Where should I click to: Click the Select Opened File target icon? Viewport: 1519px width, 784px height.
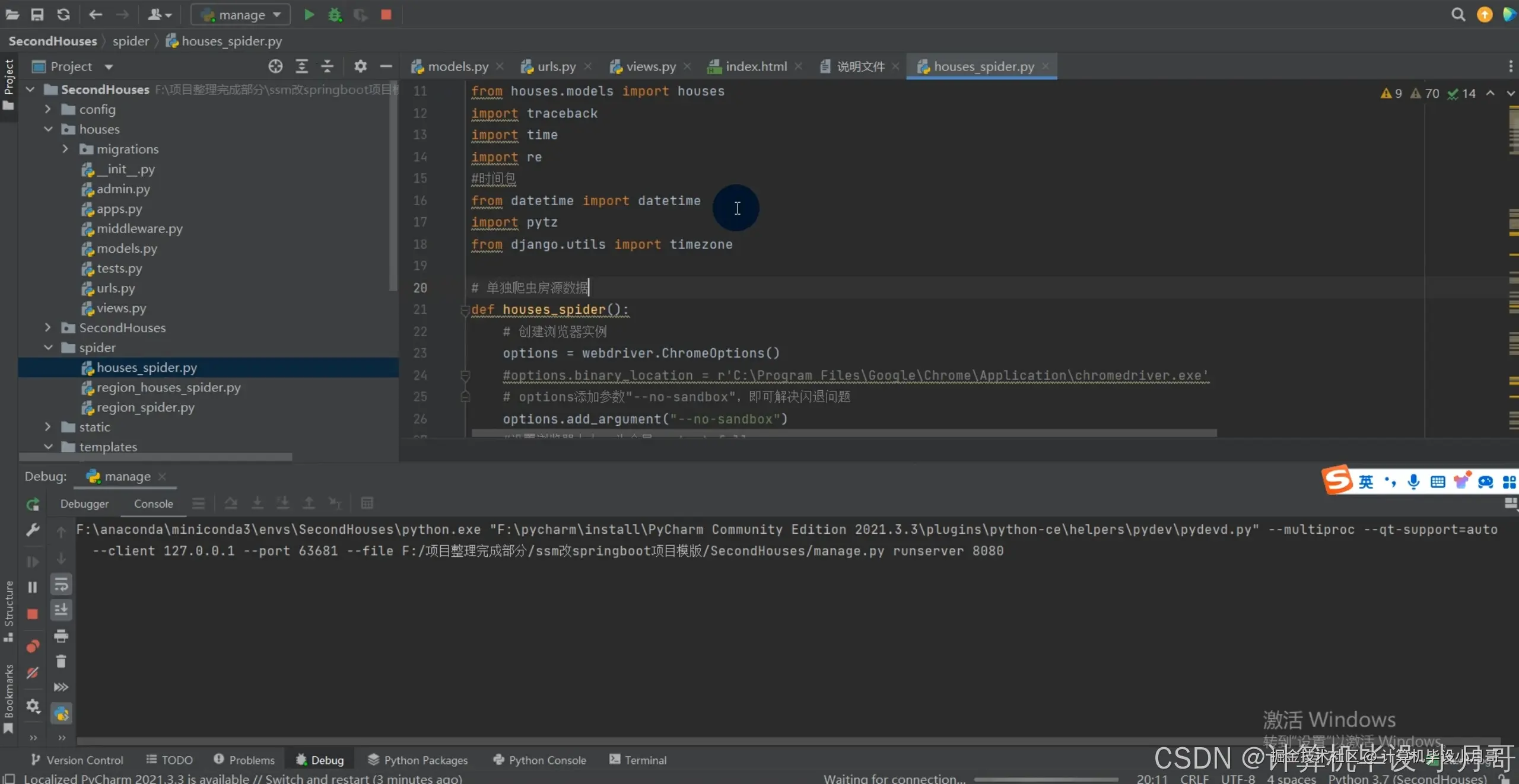(x=275, y=66)
